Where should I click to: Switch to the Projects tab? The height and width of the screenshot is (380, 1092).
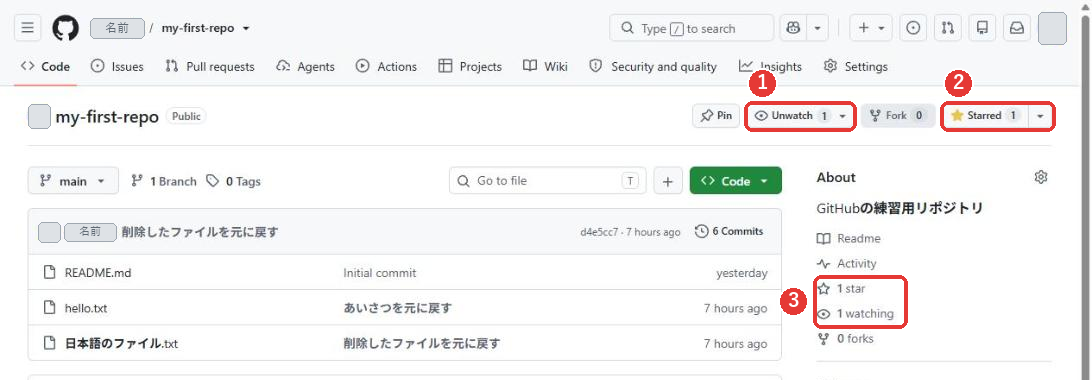[470, 67]
